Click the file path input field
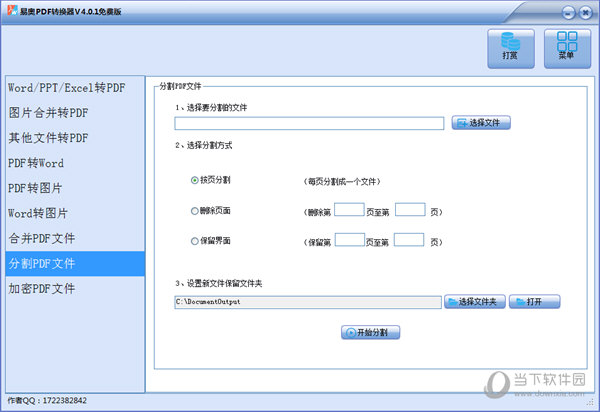The height and width of the screenshot is (412, 600). pyautogui.click(x=309, y=123)
